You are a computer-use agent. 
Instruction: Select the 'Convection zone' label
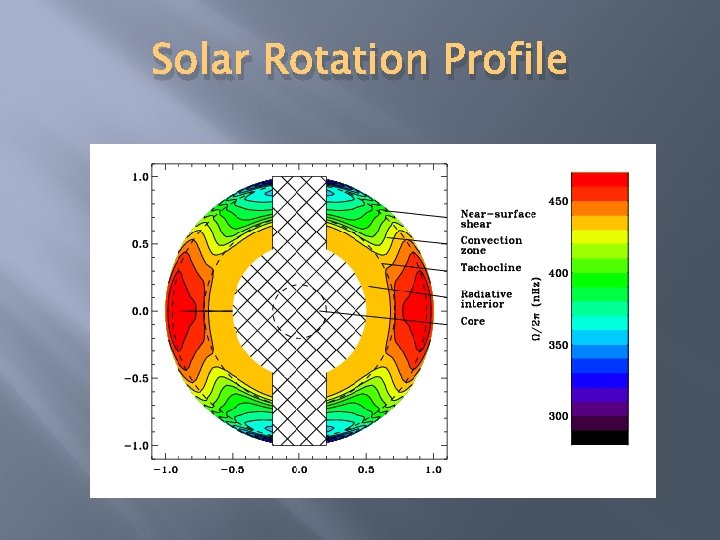(491, 245)
